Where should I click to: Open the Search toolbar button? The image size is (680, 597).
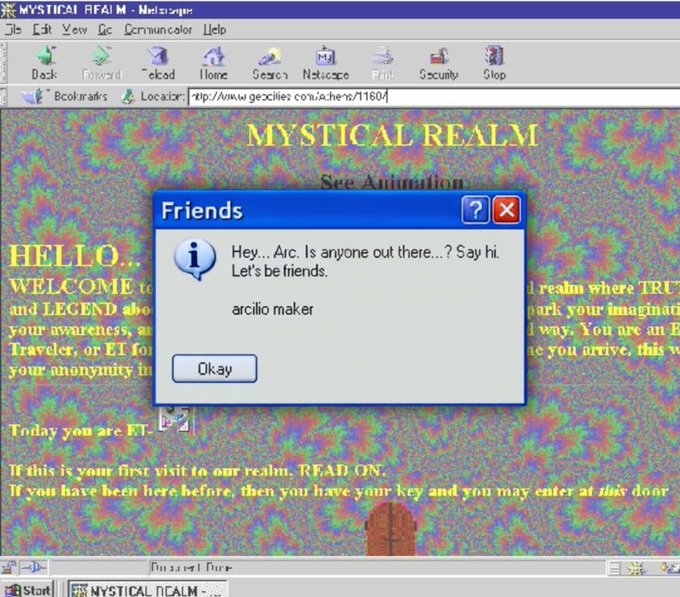coord(270,63)
